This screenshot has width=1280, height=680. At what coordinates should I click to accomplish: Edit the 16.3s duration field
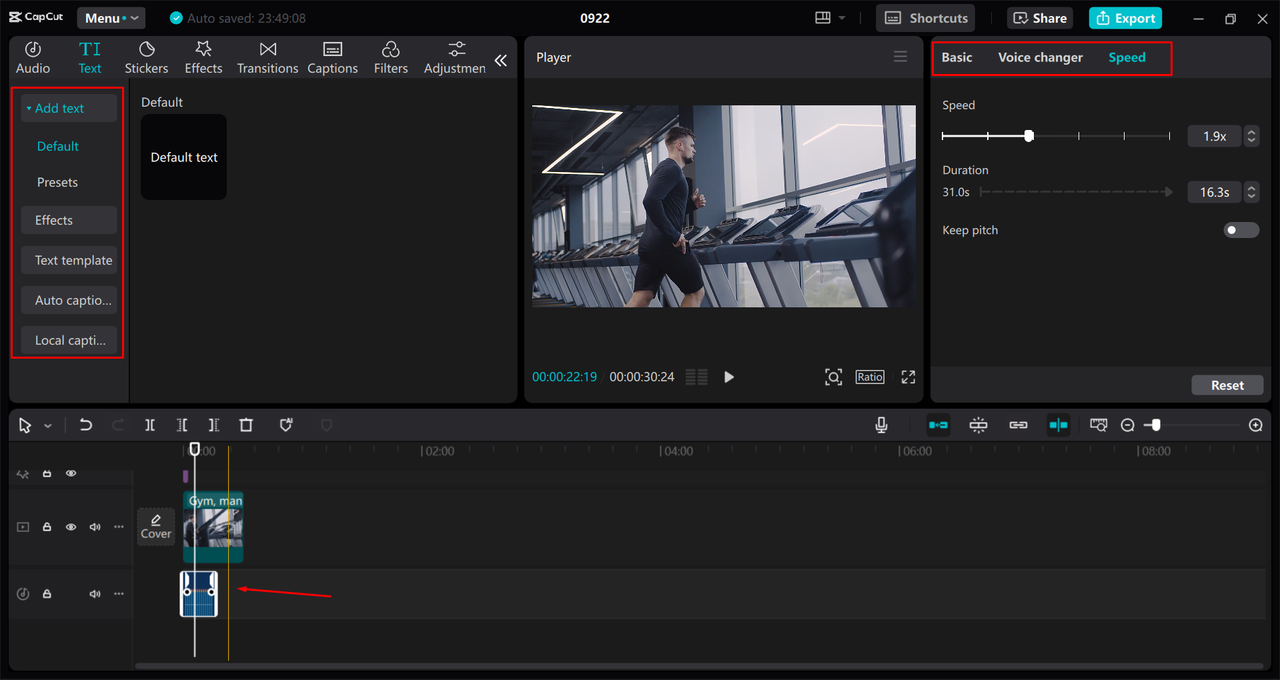1214,192
